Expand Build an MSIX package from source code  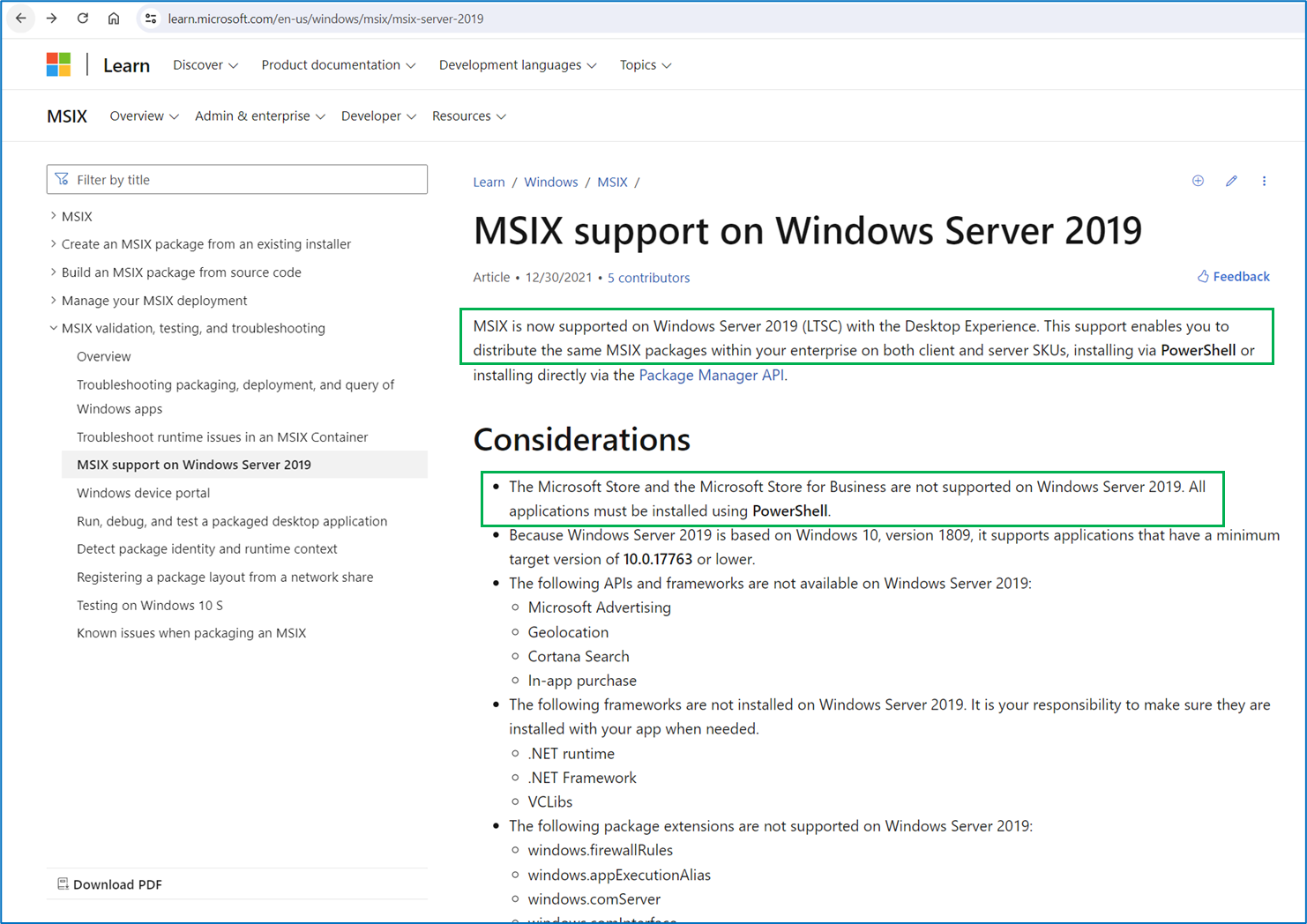[181, 272]
